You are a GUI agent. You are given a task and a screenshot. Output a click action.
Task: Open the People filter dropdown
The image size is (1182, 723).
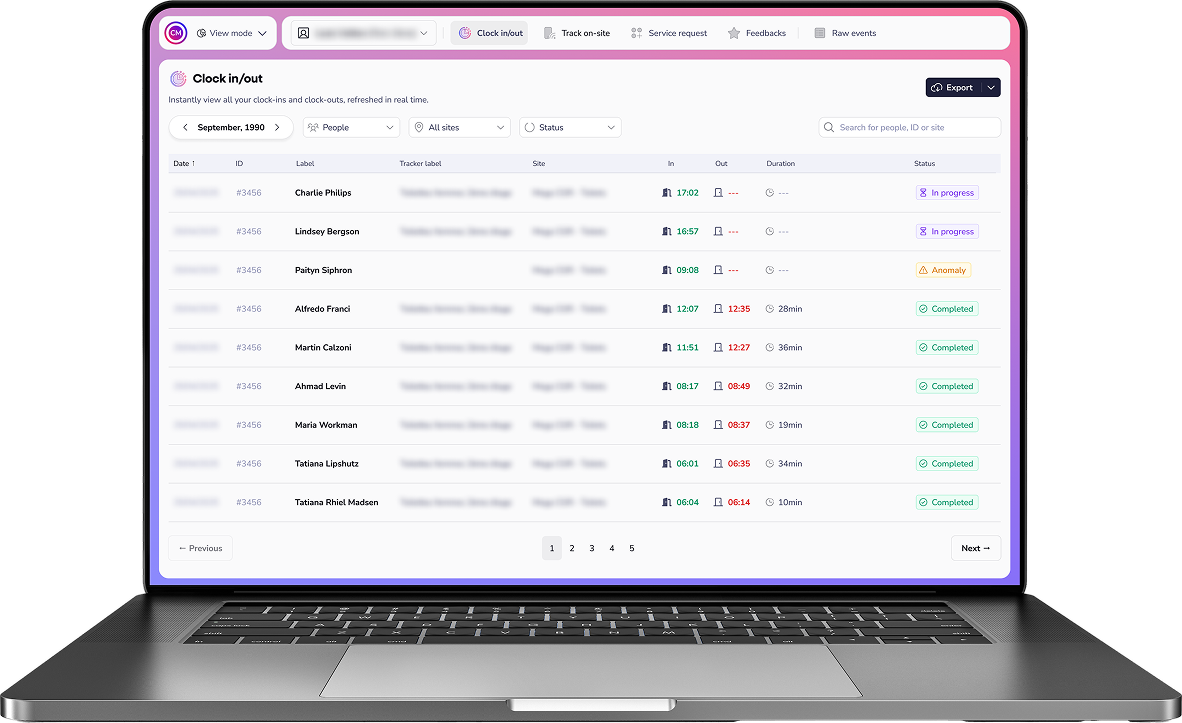coord(351,127)
